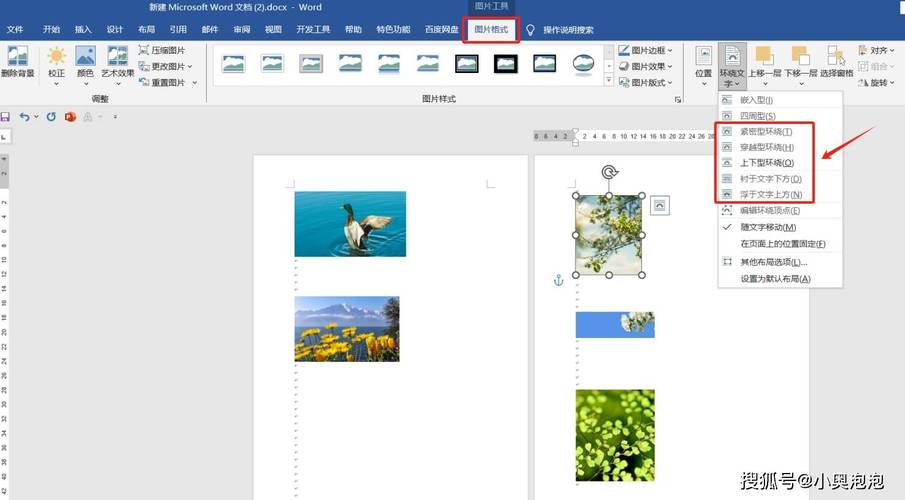Toggle the 环绕文字 (Wrap Text) menu button
This screenshot has width=905, height=500.
pos(732,66)
